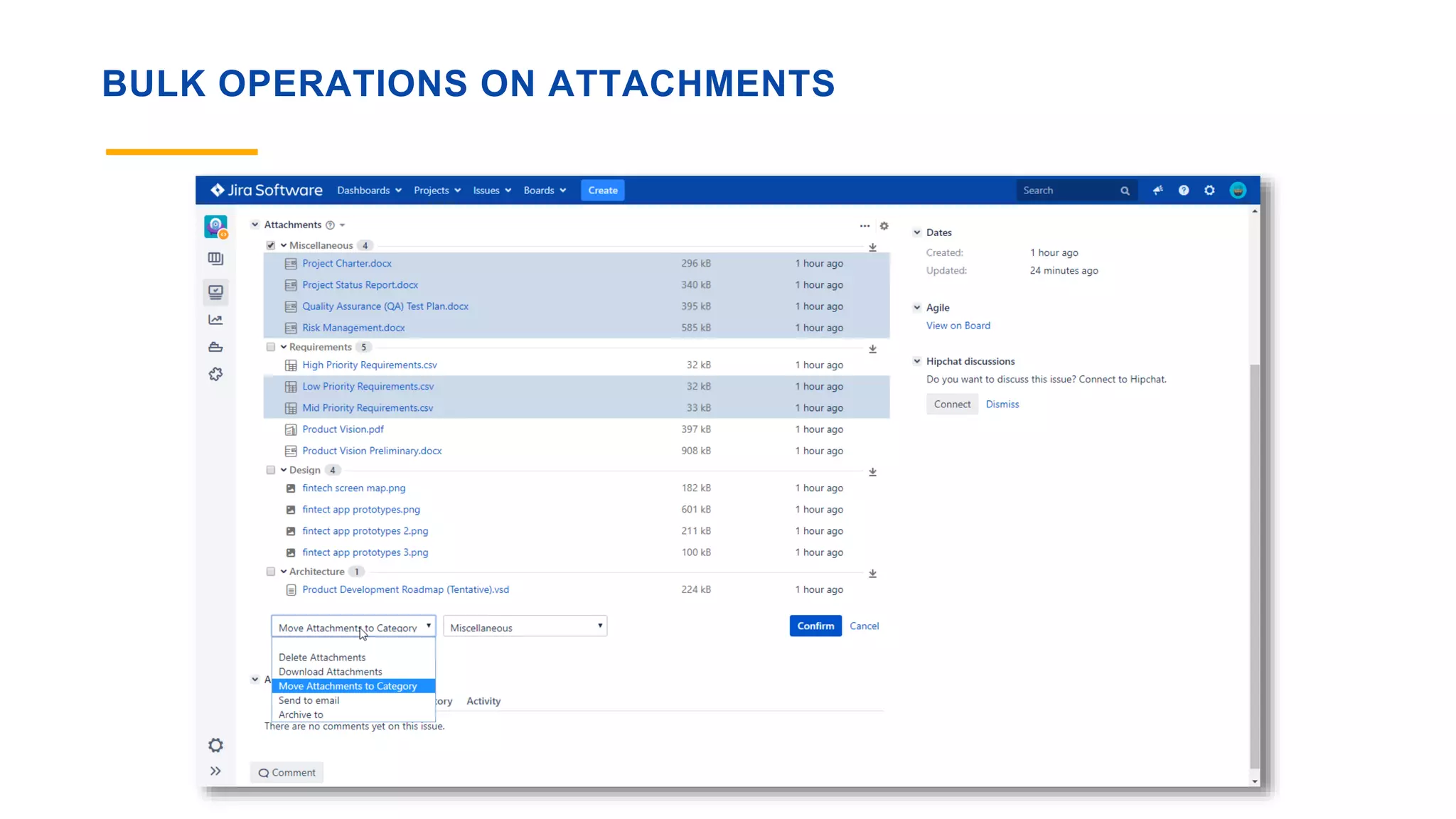Open the target category Miscellaneous dropdown

pos(525,626)
